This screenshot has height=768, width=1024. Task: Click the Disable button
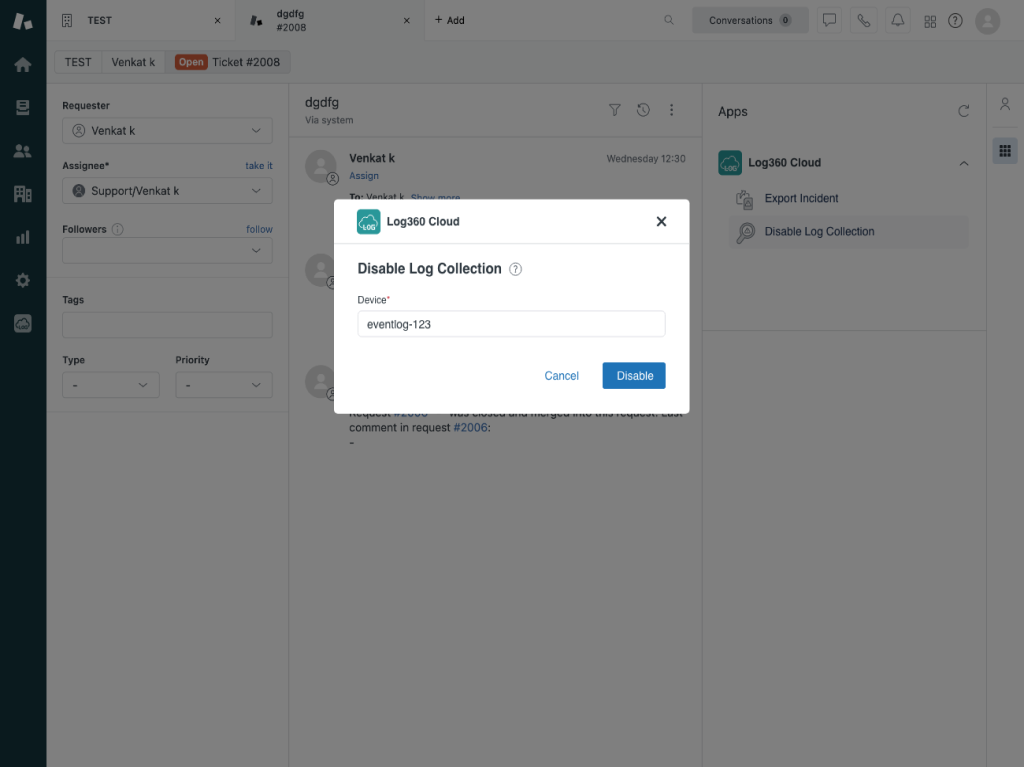pos(634,376)
